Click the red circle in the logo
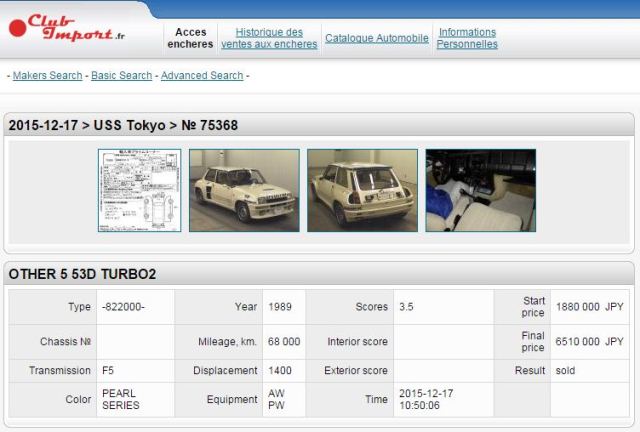Screen dimensions: 640x432 [x=18, y=29]
